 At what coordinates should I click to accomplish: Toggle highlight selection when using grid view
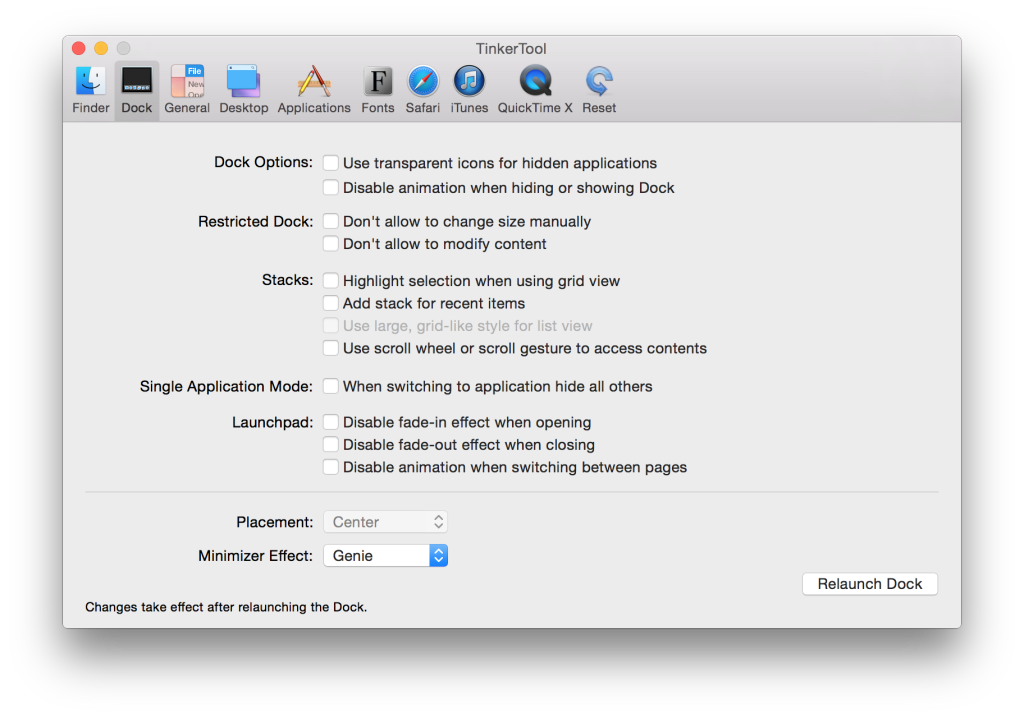[331, 281]
